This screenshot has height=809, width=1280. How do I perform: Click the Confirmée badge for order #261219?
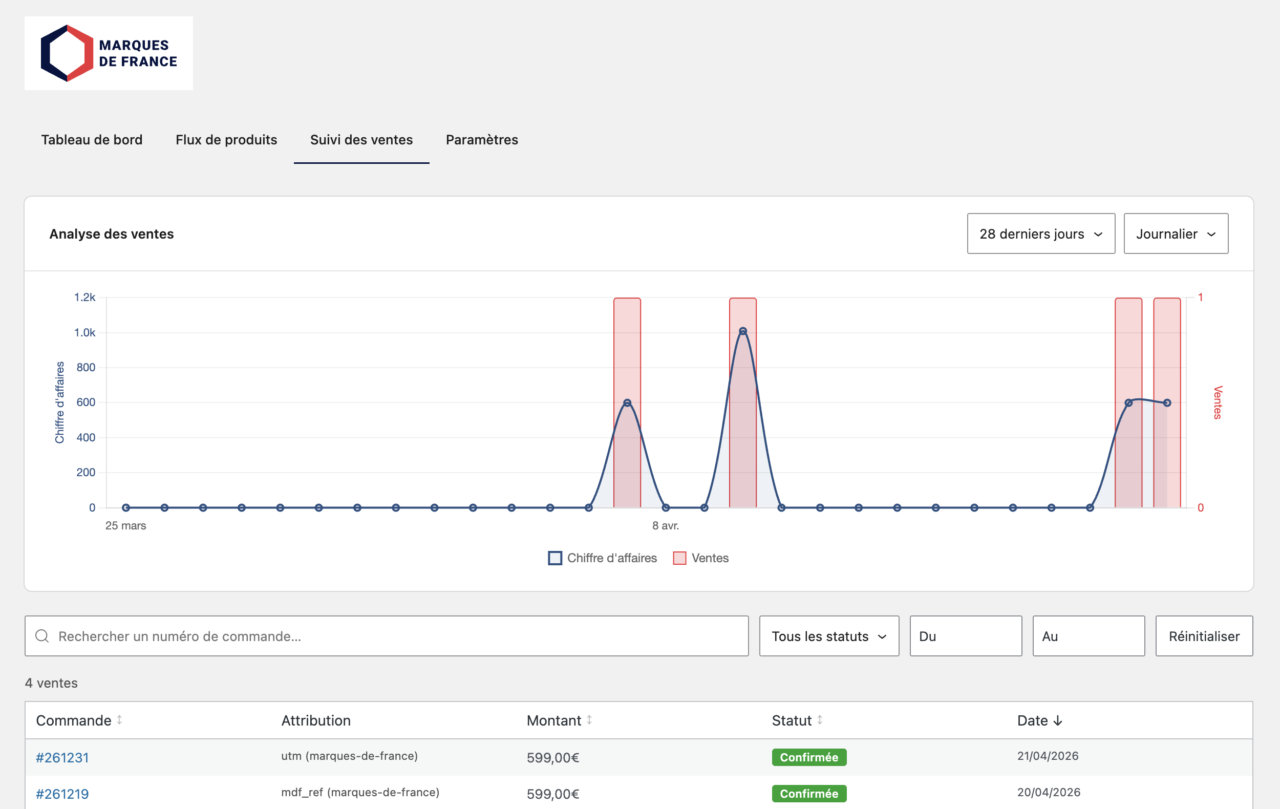pos(809,794)
